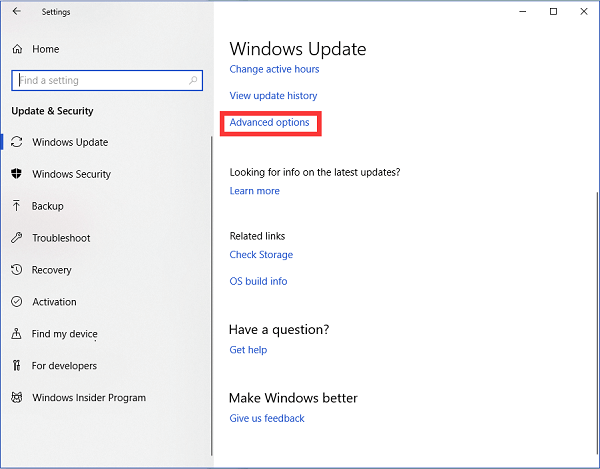This screenshot has width=600, height=469.
Task: Maximize the Settings window
Action: [553, 11]
